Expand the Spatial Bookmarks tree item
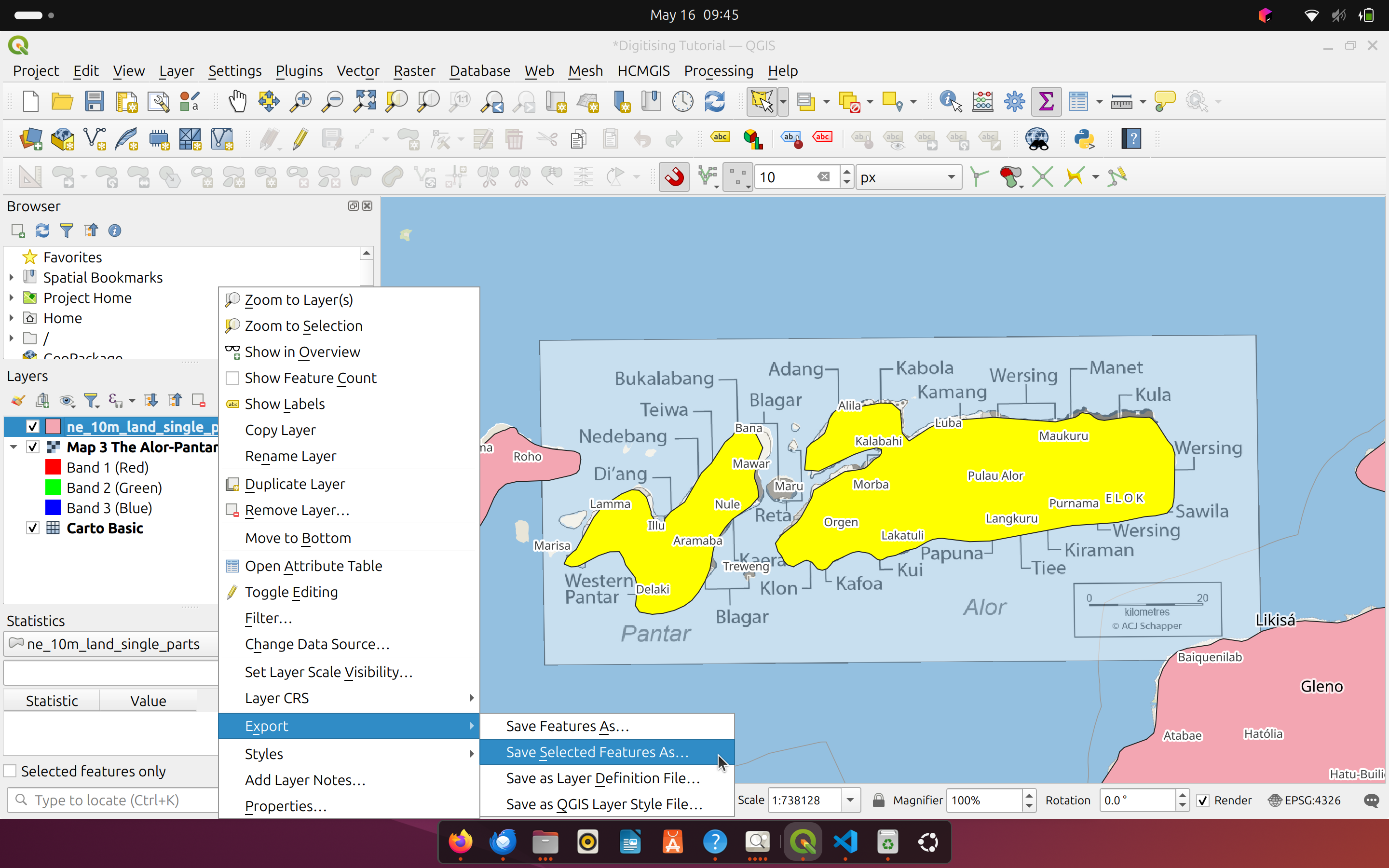Viewport: 1389px width, 868px height. pyautogui.click(x=12, y=277)
